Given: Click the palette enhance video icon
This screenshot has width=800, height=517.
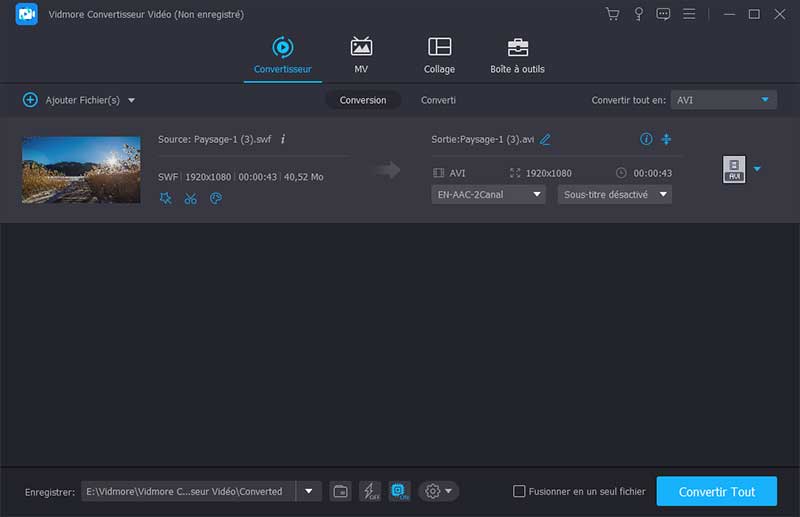Looking at the screenshot, I should [215, 198].
